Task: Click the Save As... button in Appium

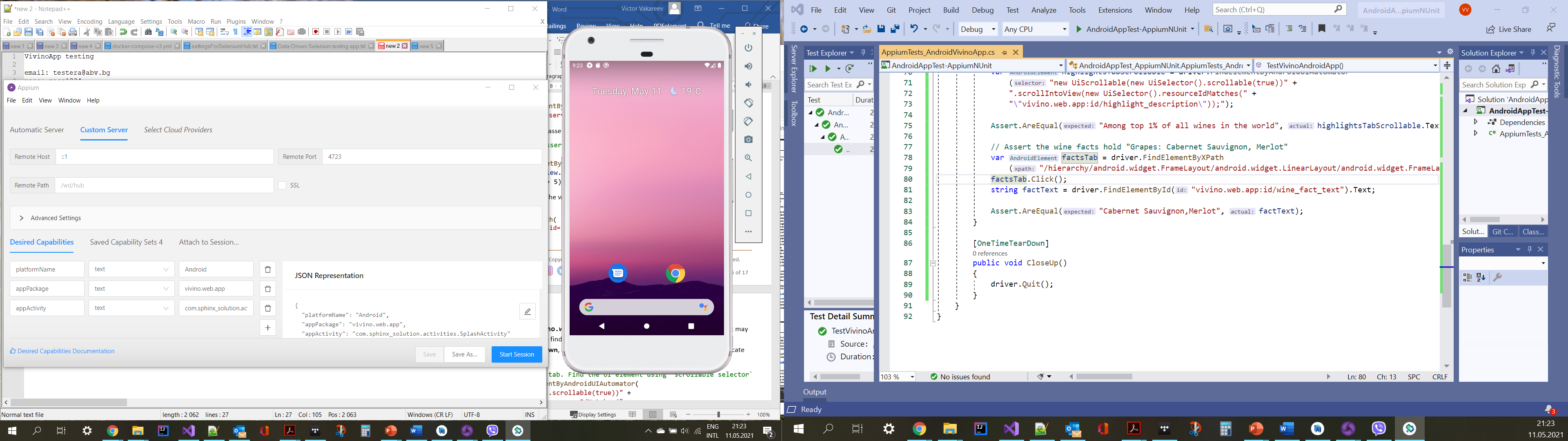Action: point(464,354)
